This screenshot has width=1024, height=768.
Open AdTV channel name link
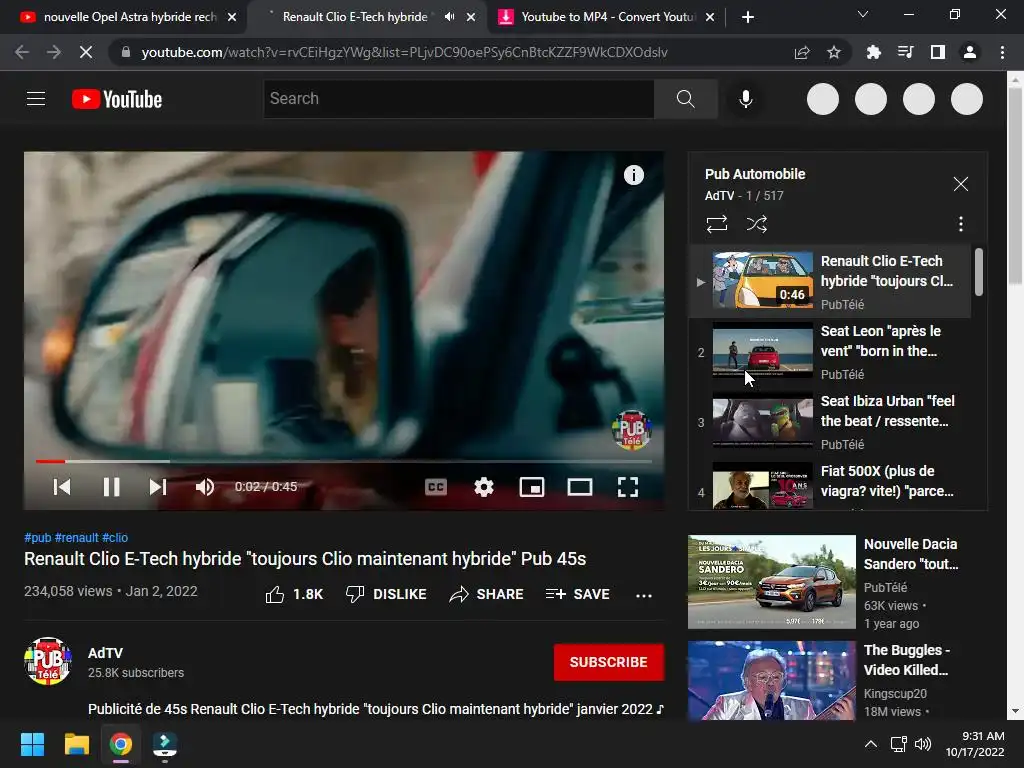(105, 653)
